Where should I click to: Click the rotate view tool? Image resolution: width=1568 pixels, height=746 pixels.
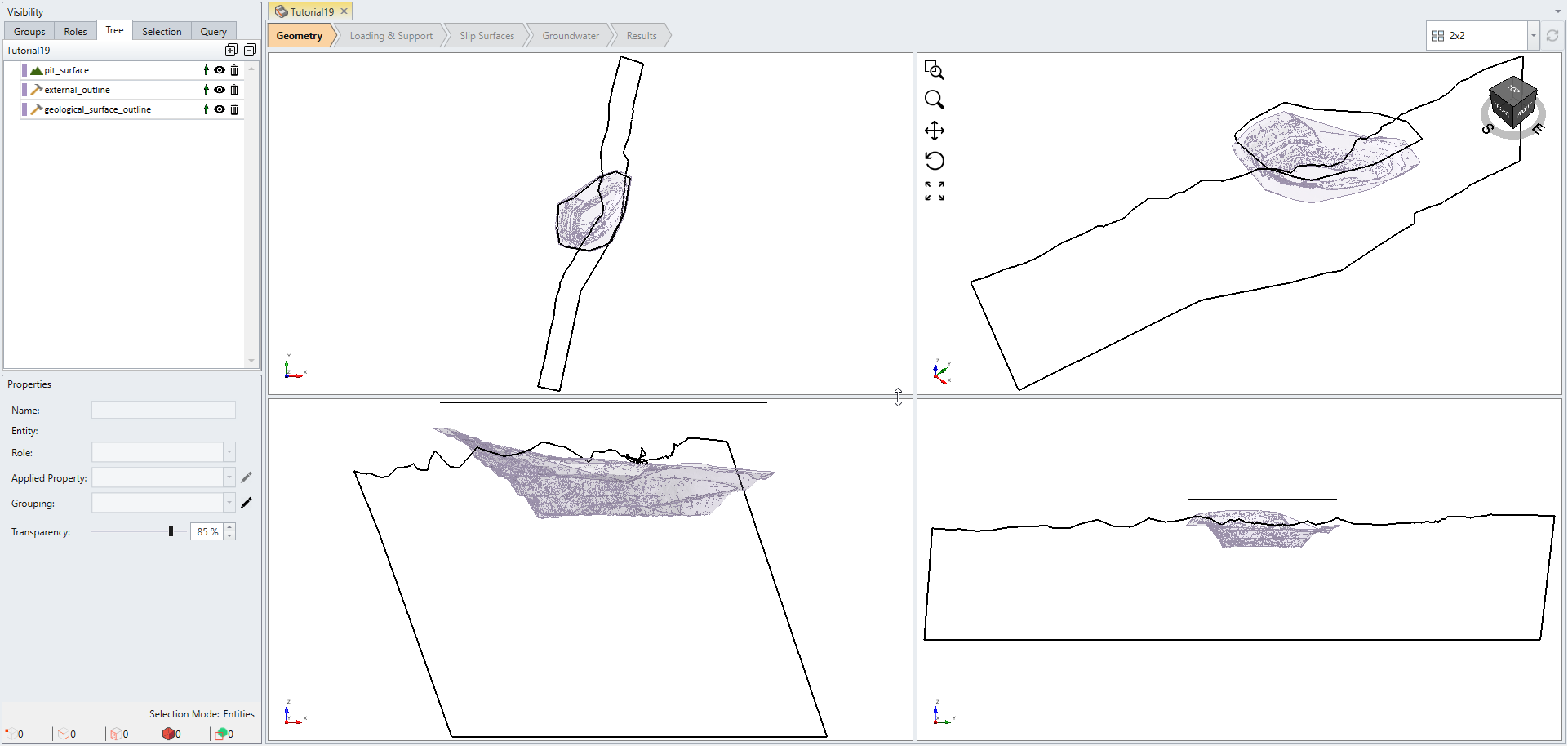click(x=934, y=161)
